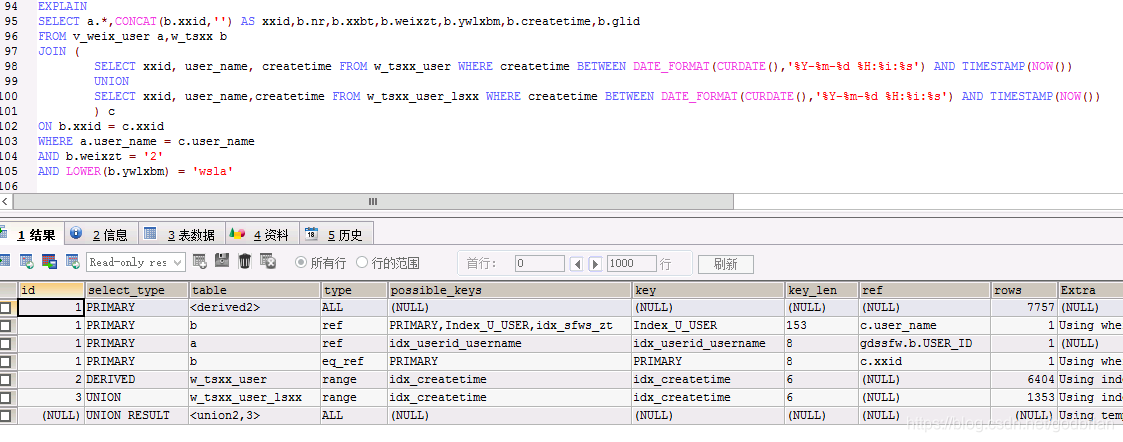1123x442 pixels.
Task: Click the rows column header
Action: 1024,290
